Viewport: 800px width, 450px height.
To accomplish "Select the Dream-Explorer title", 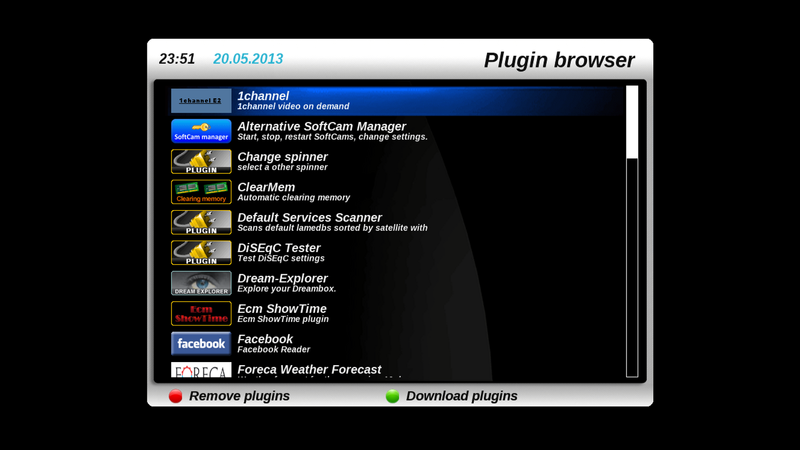I will (282, 278).
